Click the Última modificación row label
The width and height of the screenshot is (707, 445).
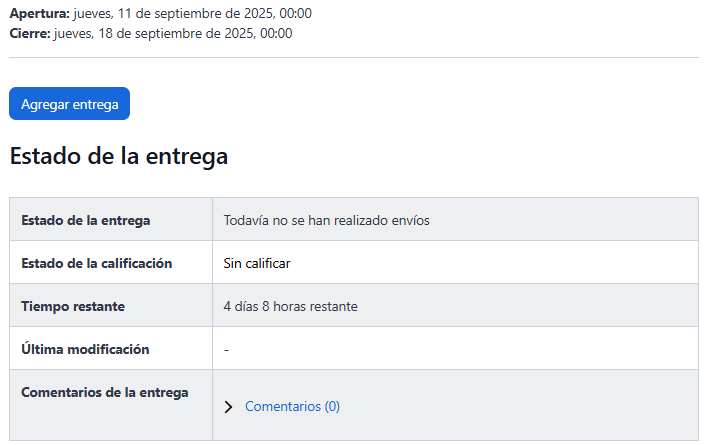pyautogui.click(x=85, y=349)
